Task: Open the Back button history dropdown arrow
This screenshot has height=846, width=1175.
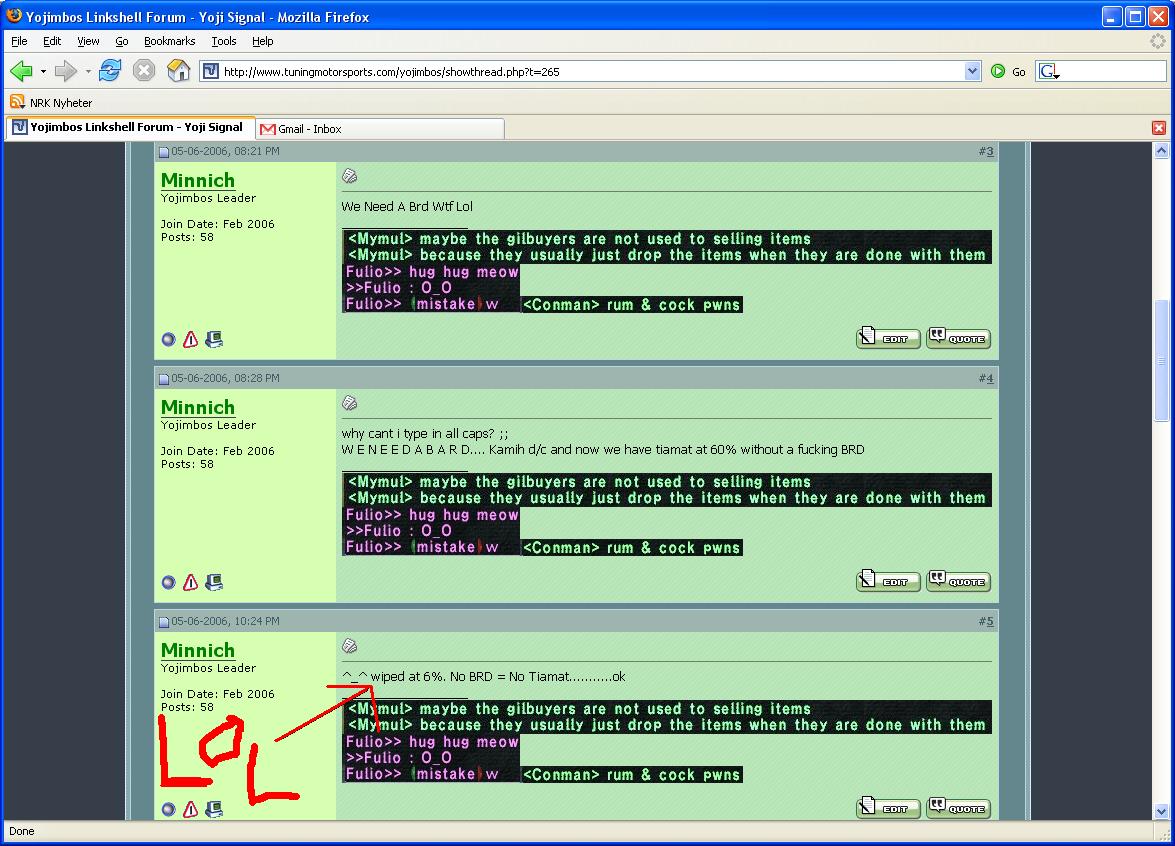Action: coord(43,71)
